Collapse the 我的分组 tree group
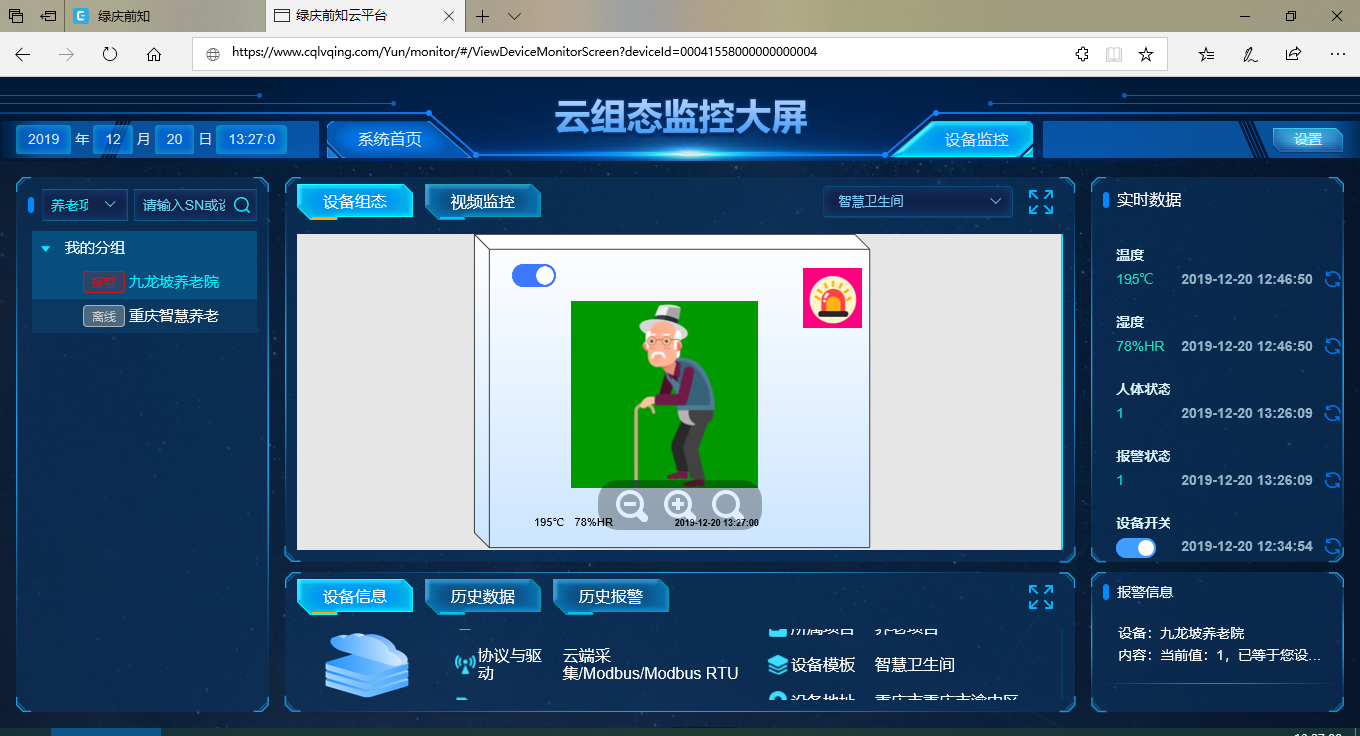Viewport: 1360px width, 736px height. coord(44,247)
